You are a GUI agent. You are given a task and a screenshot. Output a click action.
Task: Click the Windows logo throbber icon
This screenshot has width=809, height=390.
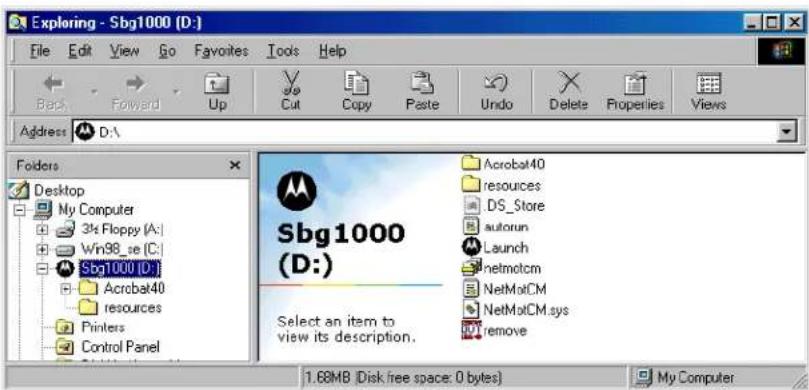781,52
